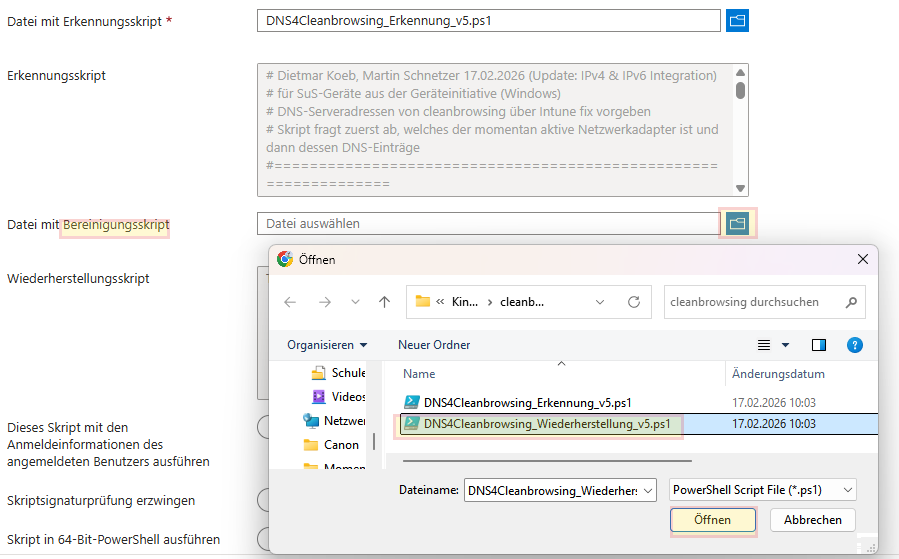Screen dimensions: 899x559
Task: Click browse folder icon for Bereinigungsskript file
Action: [737, 223]
